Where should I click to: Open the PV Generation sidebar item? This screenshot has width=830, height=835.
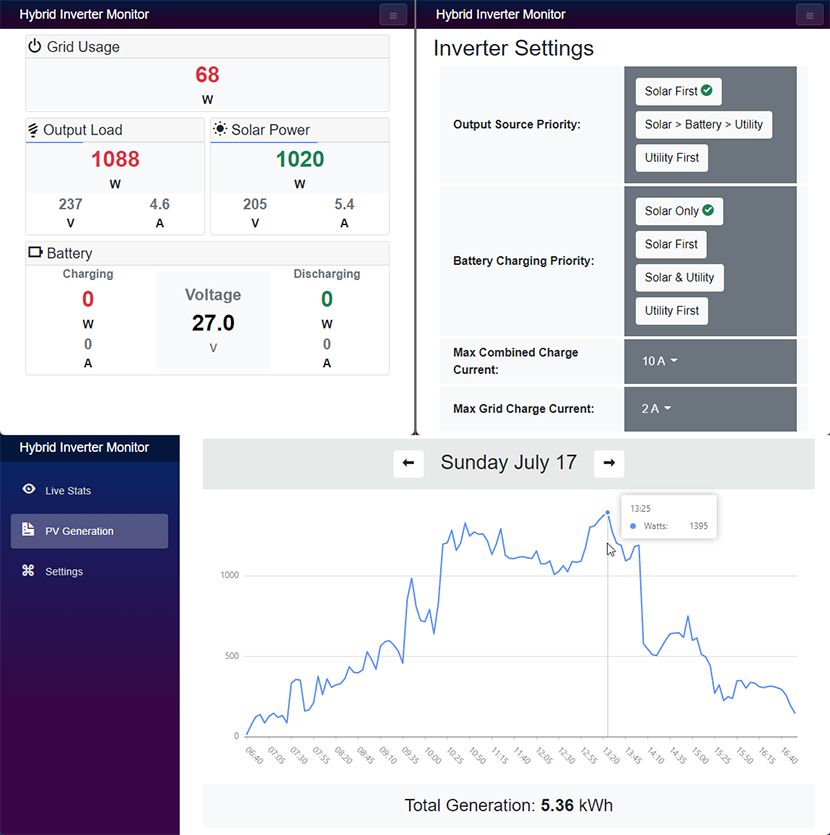(89, 531)
